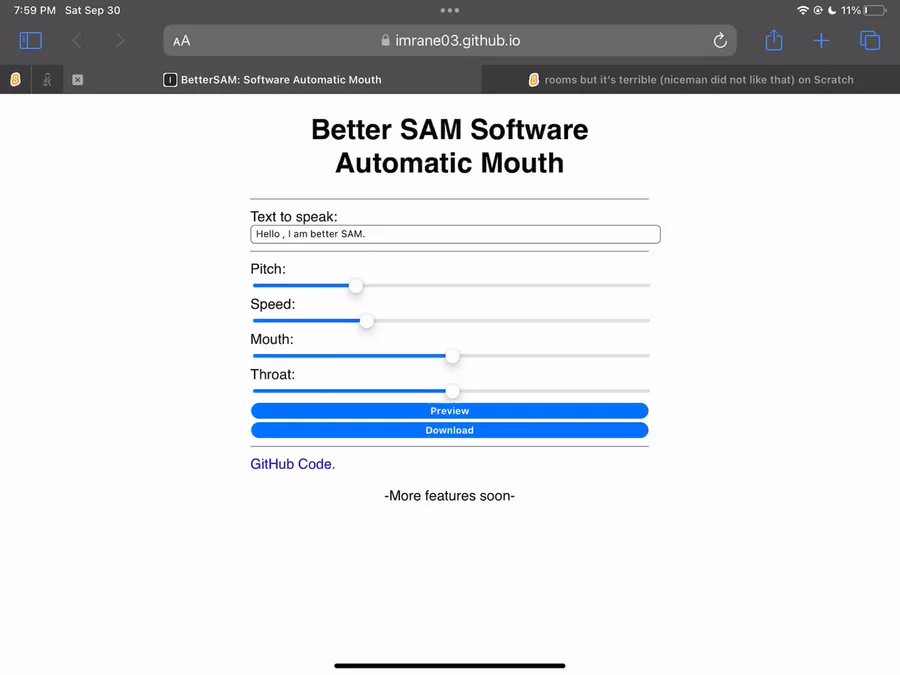Image resolution: width=900 pixels, height=675 pixels.
Task: Open the first pinned Scratch tab
Action: 15,80
